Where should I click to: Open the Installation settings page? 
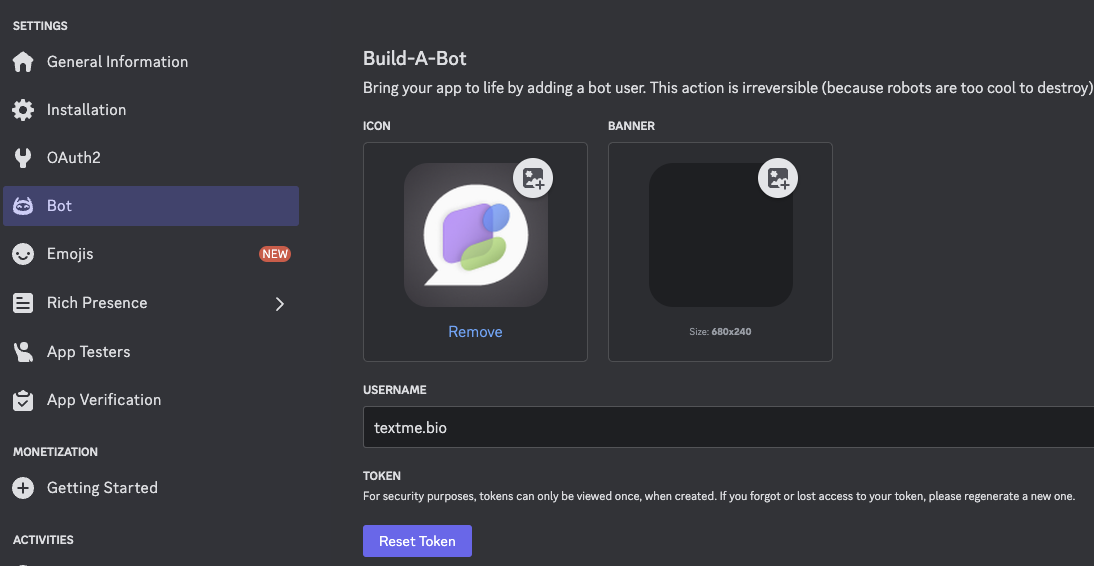86,110
